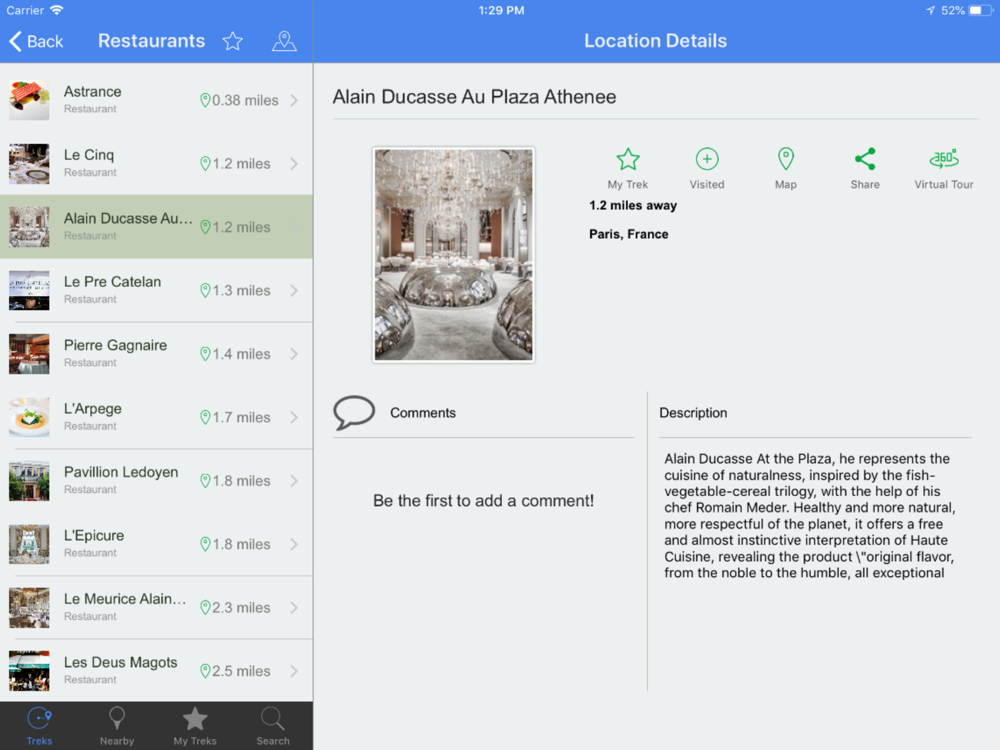Select the Astrance thumbnail image
The height and width of the screenshot is (750, 1000).
tap(29, 100)
